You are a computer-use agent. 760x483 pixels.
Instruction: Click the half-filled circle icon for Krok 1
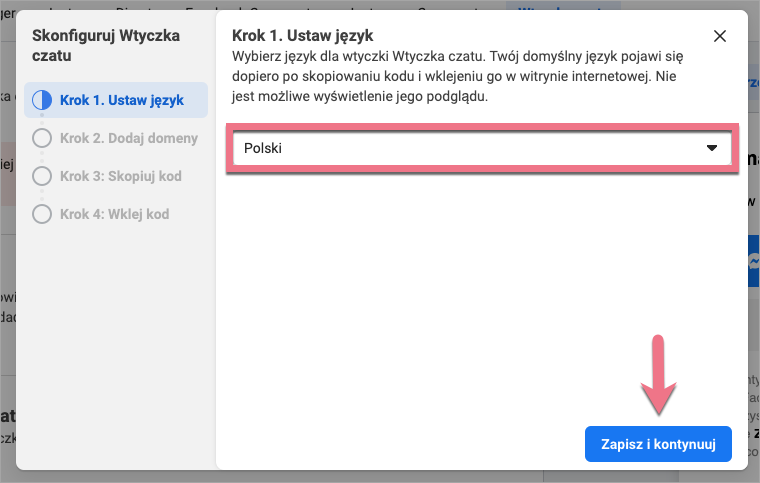point(42,100)
